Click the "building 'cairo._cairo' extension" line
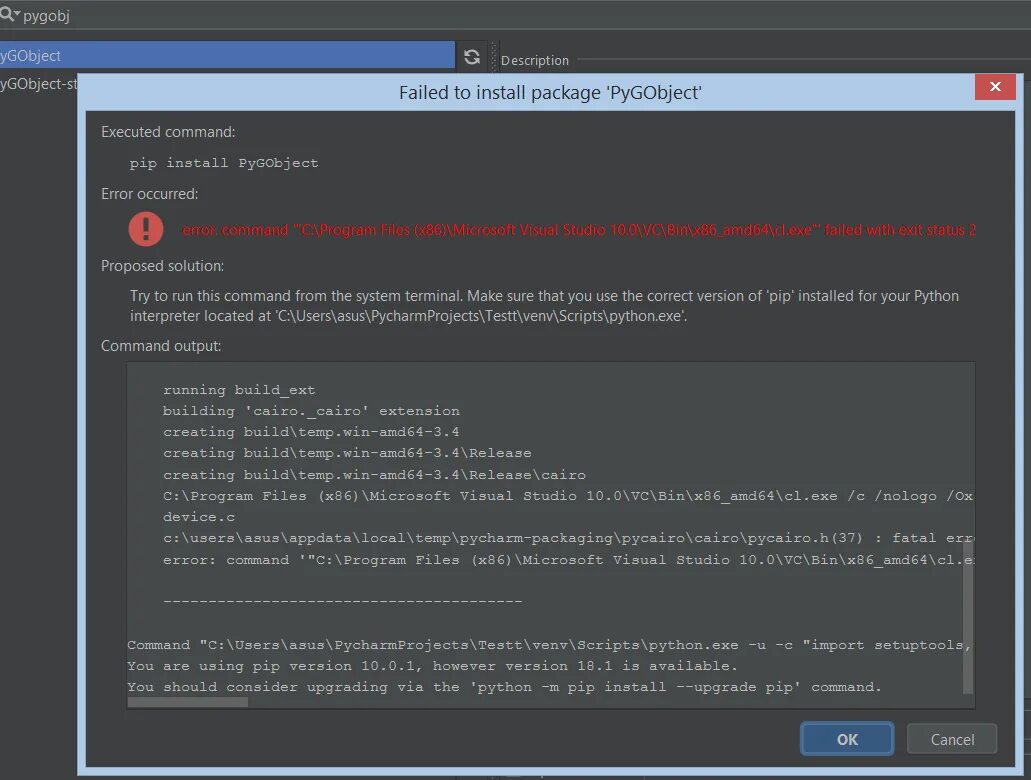Viewport: 1031px width, 780px height. (x=311, y=410)
